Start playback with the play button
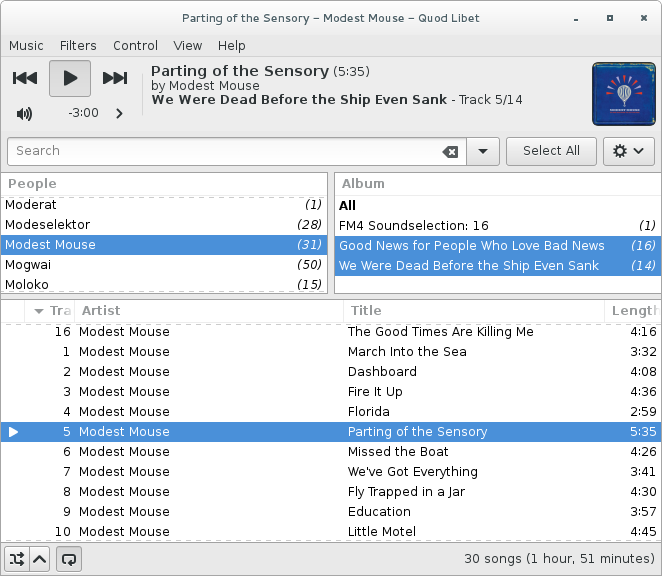The height and width of the screenshot is (576, 662). (x=70, y=79)
